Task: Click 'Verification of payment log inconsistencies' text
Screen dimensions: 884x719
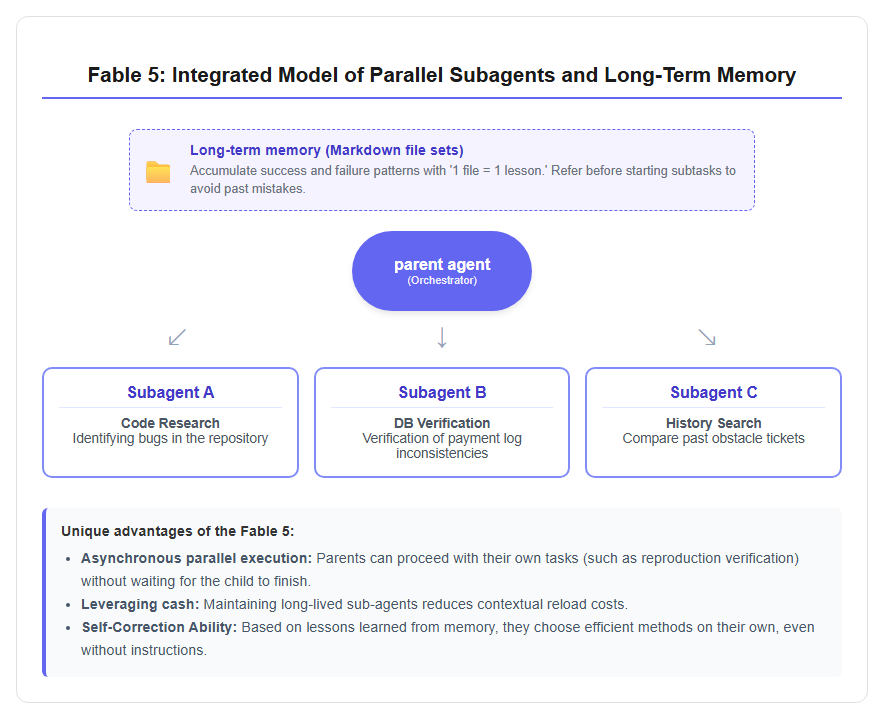Action: (x=442, y=445)
